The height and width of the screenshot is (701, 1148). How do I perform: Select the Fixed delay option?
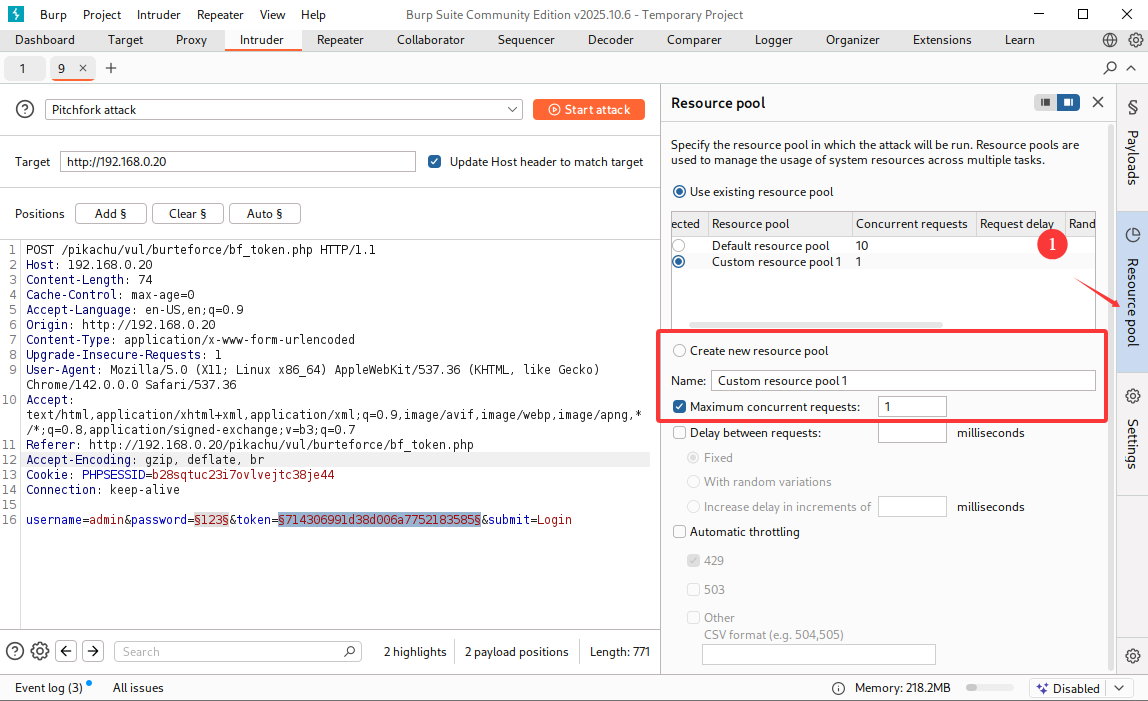pos(693,458)
